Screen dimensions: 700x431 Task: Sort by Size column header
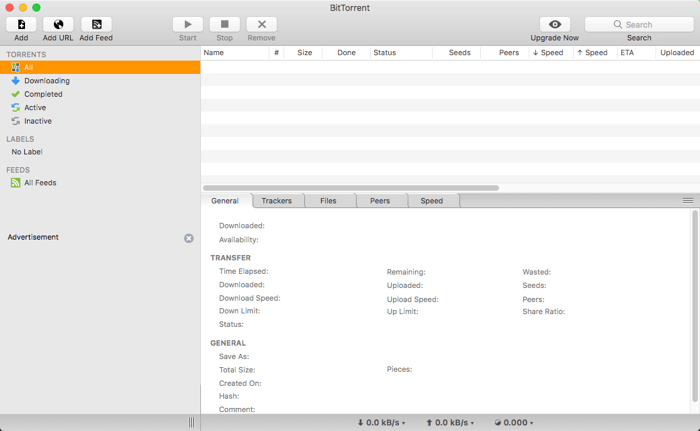pyautogui.click(x=304, y=53)
